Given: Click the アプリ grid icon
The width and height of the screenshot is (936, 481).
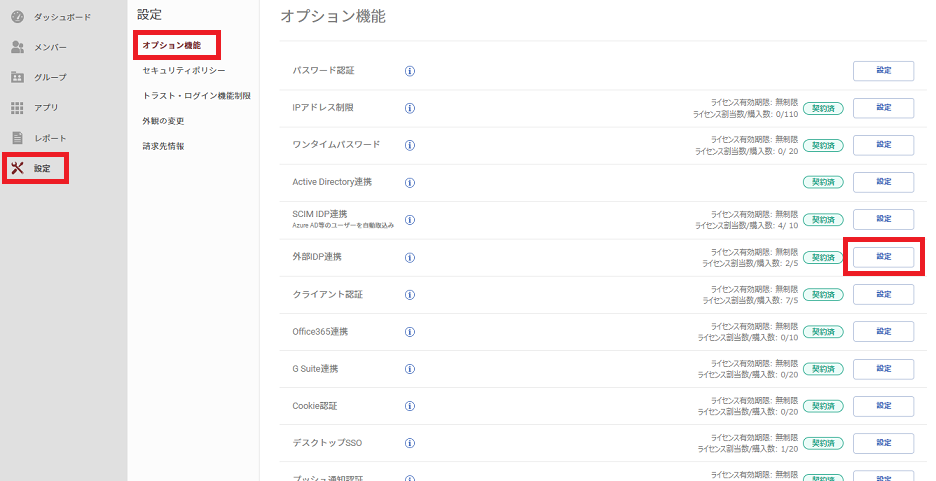Looking at the screenshot, I should [x=17, y=108].
